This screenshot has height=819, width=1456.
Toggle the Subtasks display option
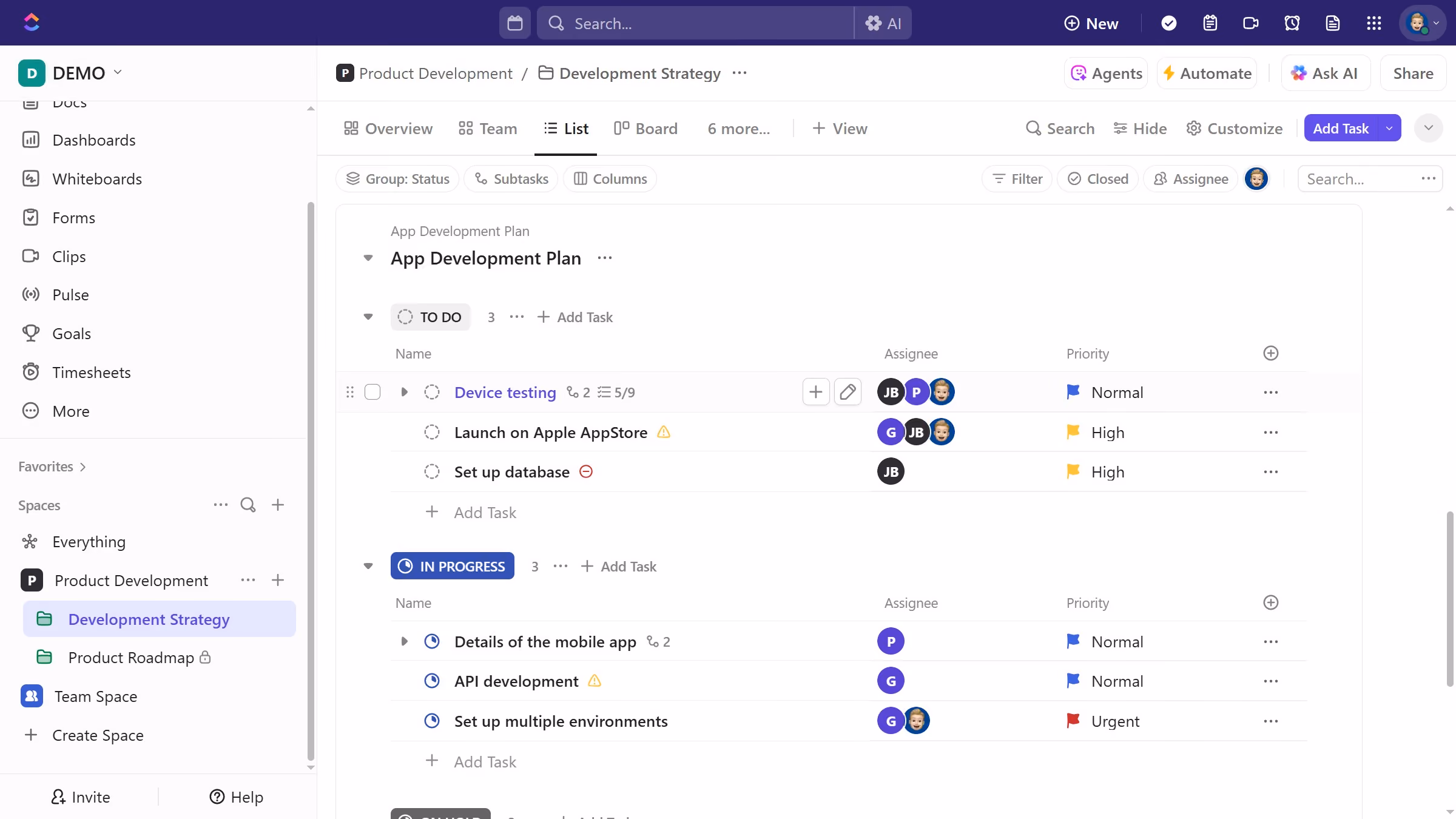coord(511,179)
